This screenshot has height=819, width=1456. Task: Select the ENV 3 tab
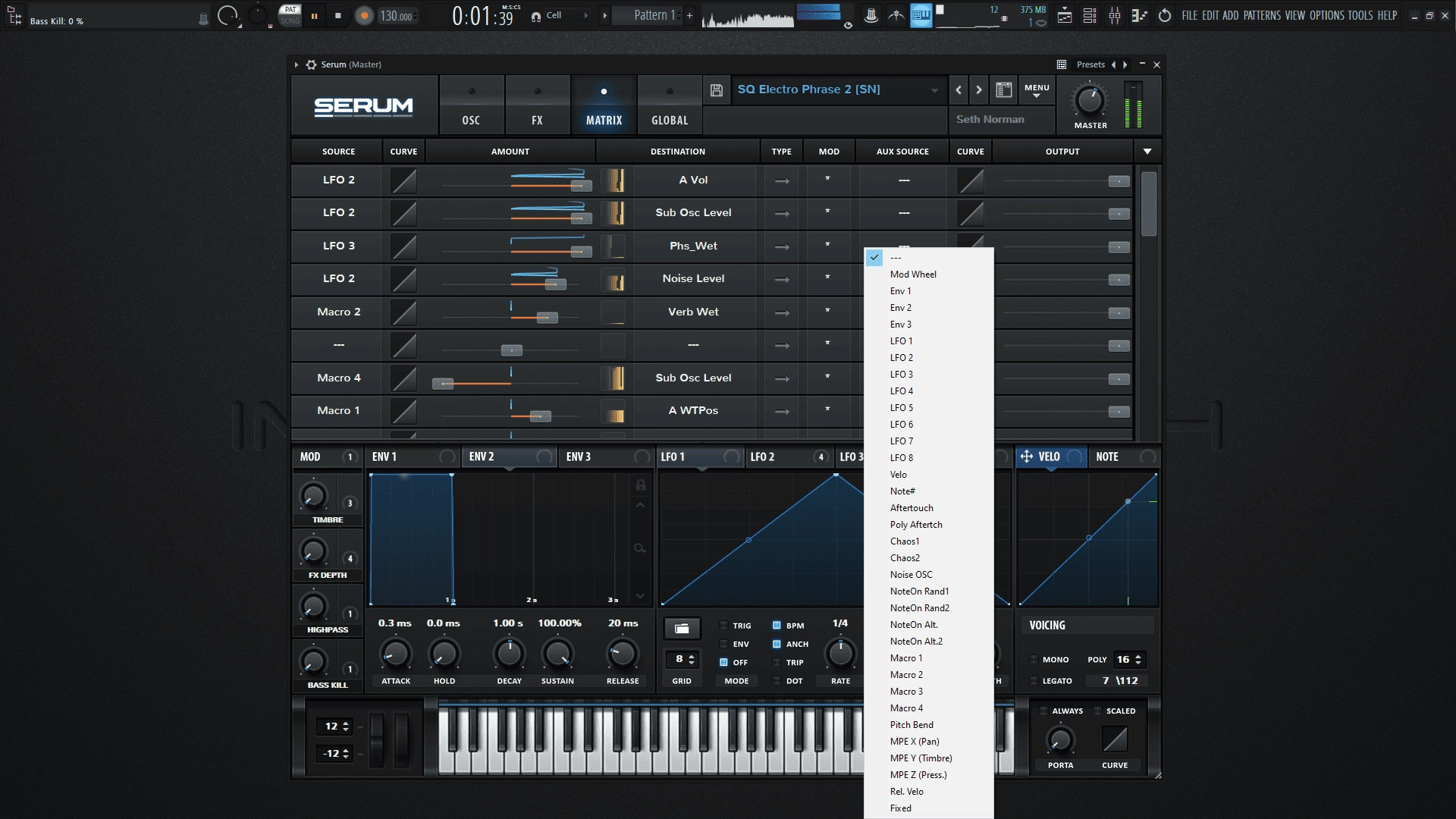(605, 457)
